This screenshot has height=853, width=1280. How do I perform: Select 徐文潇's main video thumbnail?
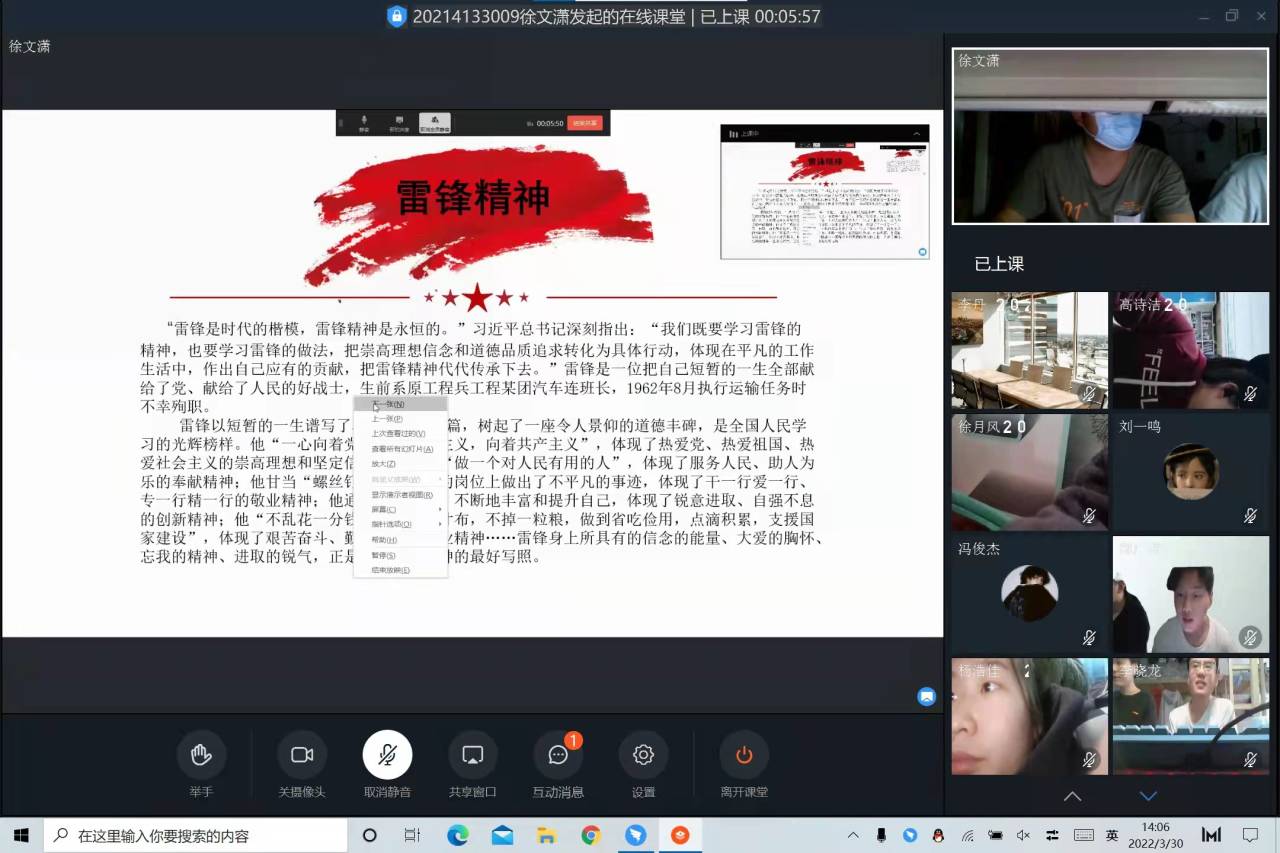click(1110, 136)
